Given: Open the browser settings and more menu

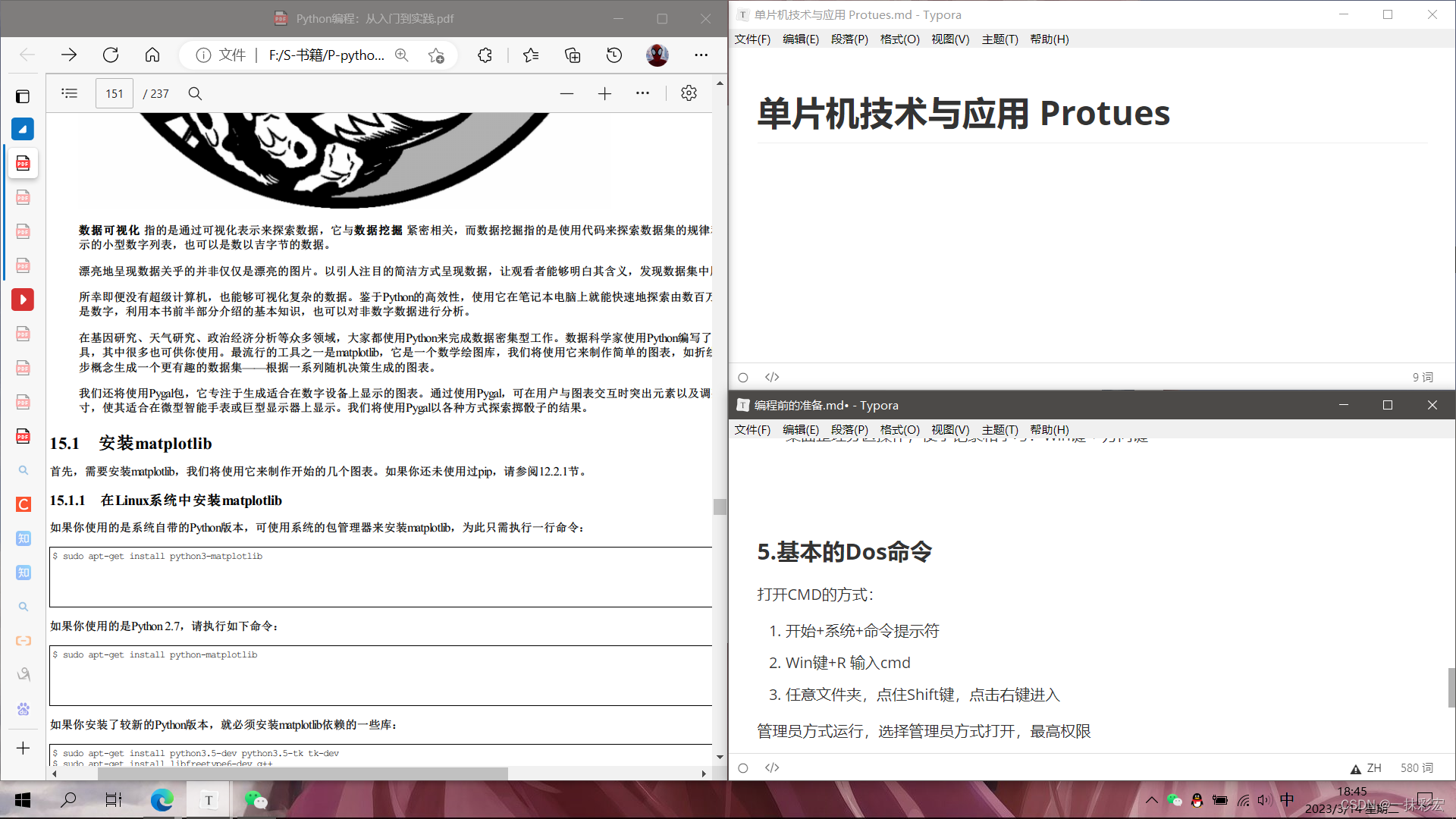Looking at the screenshot, I should click(701, 55).
